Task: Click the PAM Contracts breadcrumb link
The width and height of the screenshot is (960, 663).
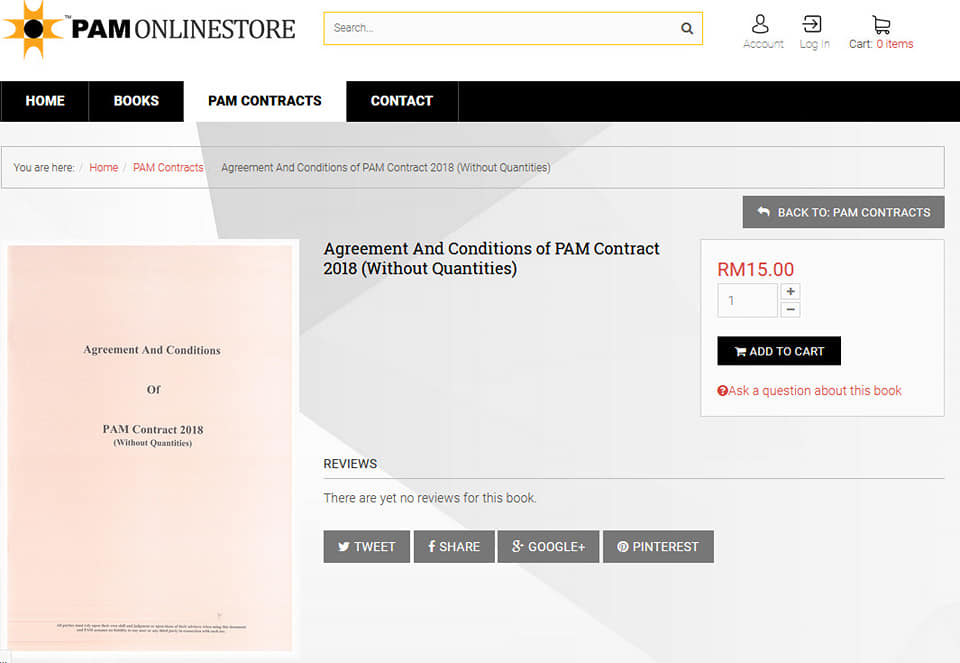Action: pos(168,167)
